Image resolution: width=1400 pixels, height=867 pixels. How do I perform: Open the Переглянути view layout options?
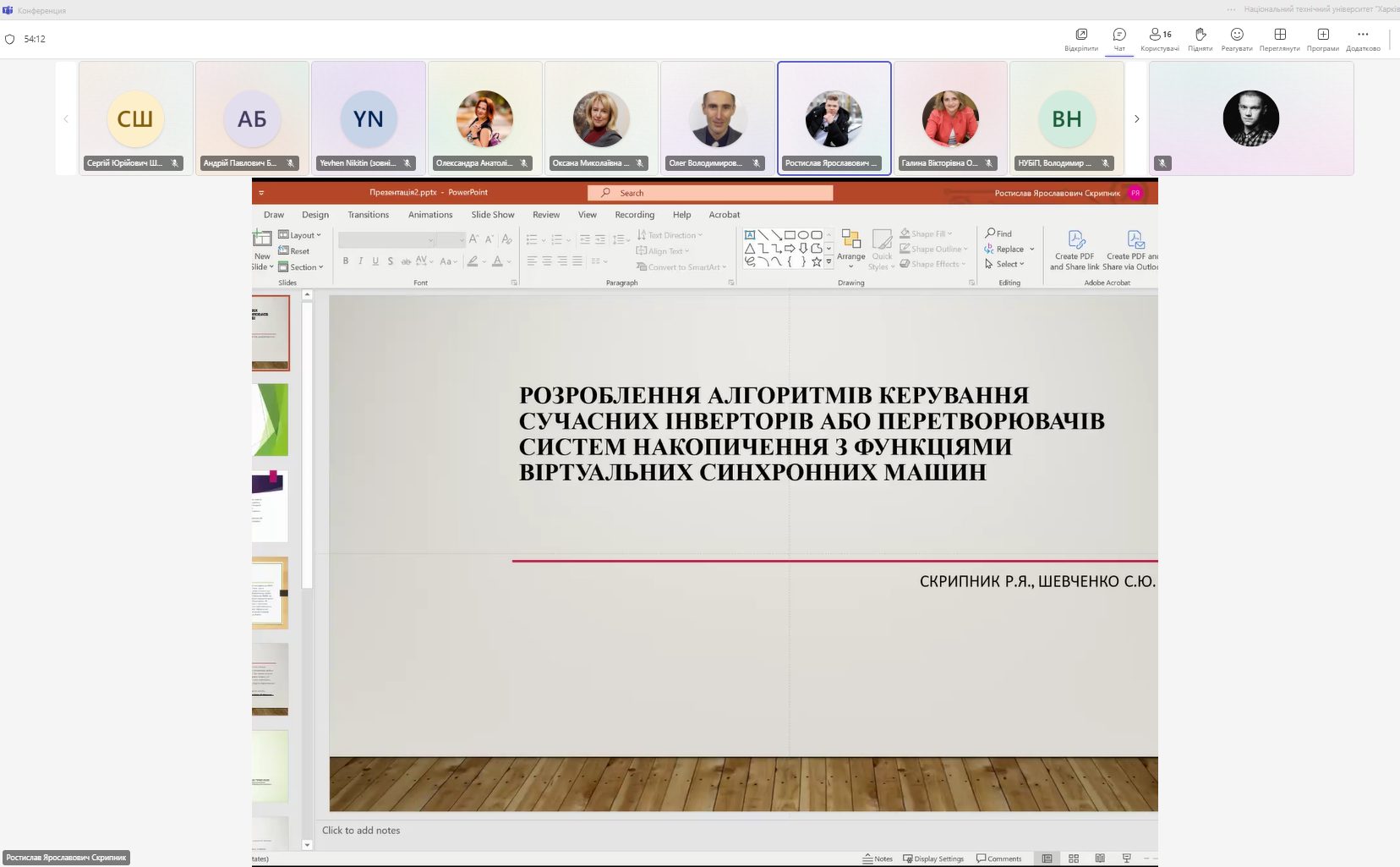point(1279,38)
